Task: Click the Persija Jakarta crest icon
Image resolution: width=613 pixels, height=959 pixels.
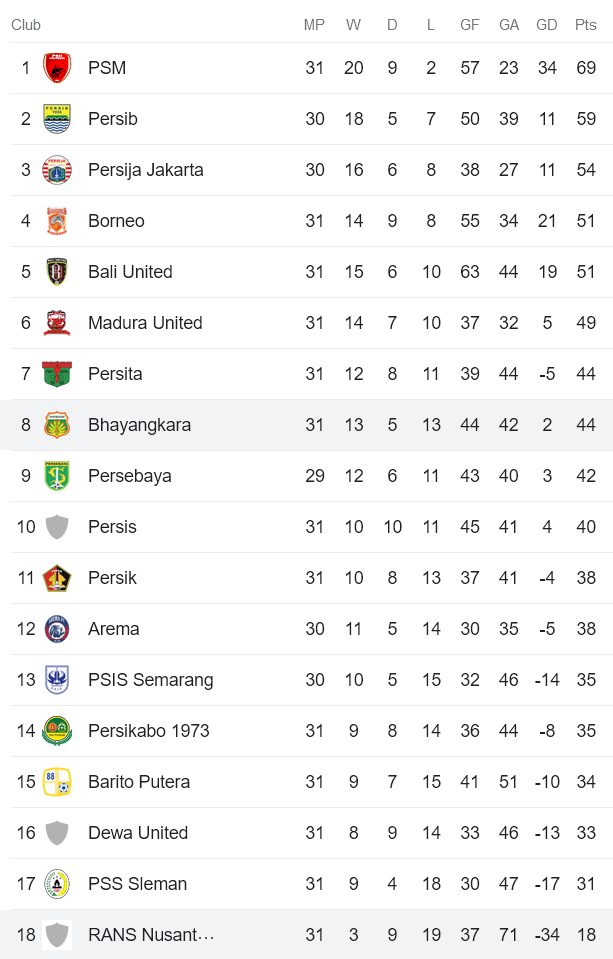Action: tap(57, 170)
